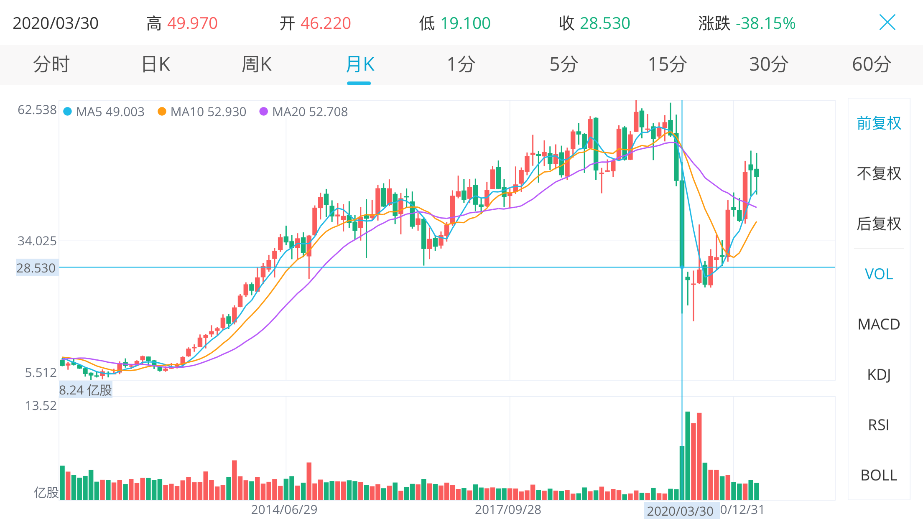Switch the indicator to MACD

pos(879,324)
